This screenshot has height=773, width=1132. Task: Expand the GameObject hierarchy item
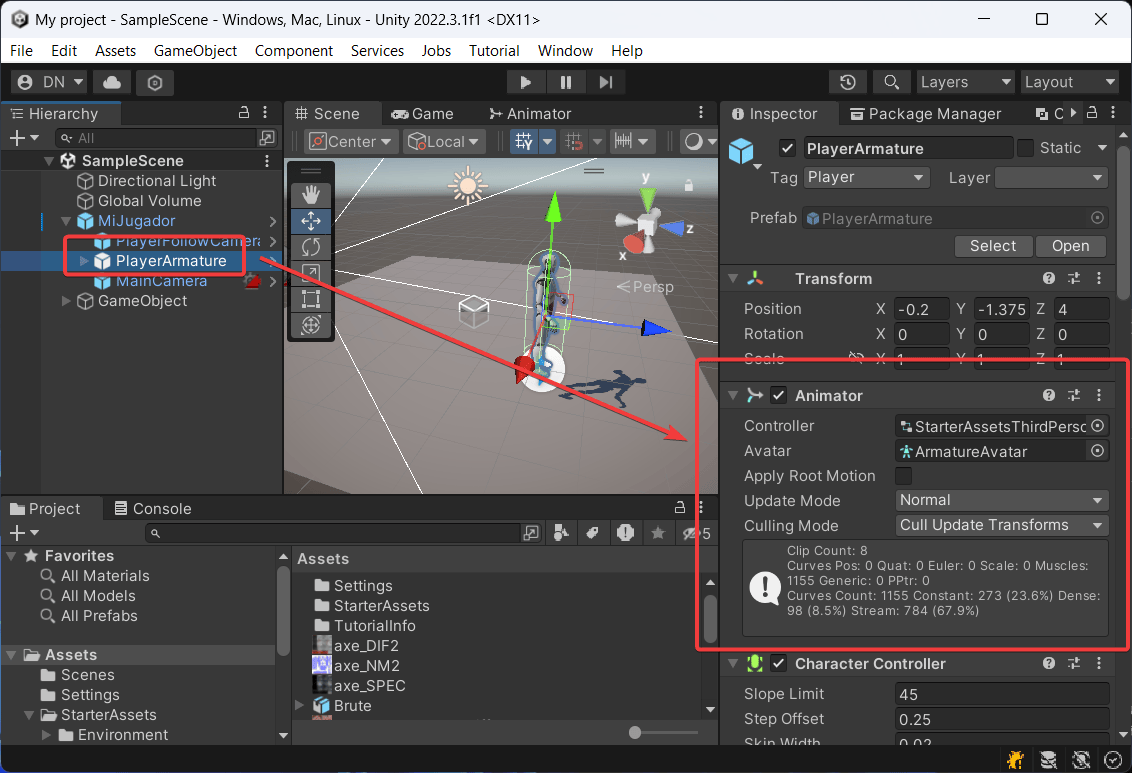pyautogui.click(x=66, y=301)
